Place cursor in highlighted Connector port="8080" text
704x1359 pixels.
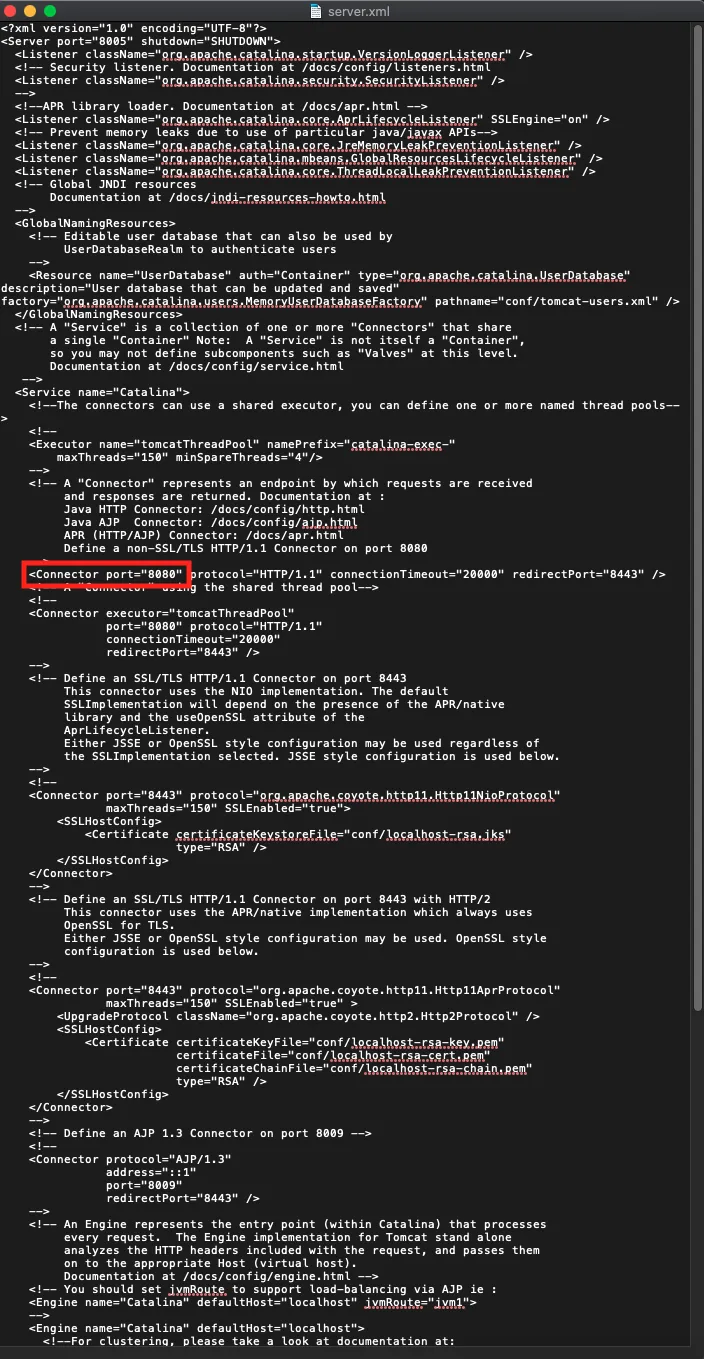coord(106,575)
